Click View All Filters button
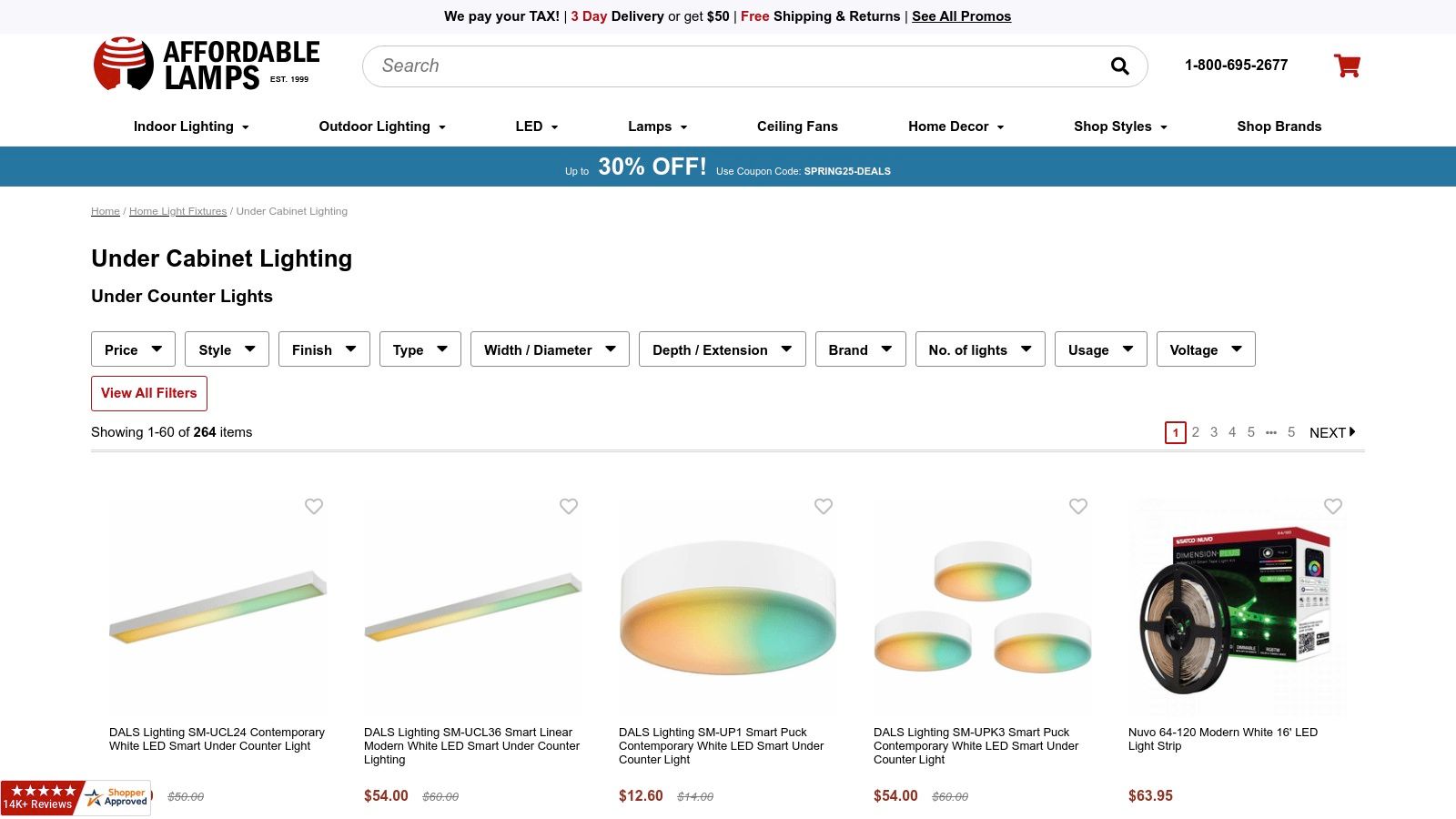The height and width of the screenshot is (819, 1456). click(x=149, y=393)
